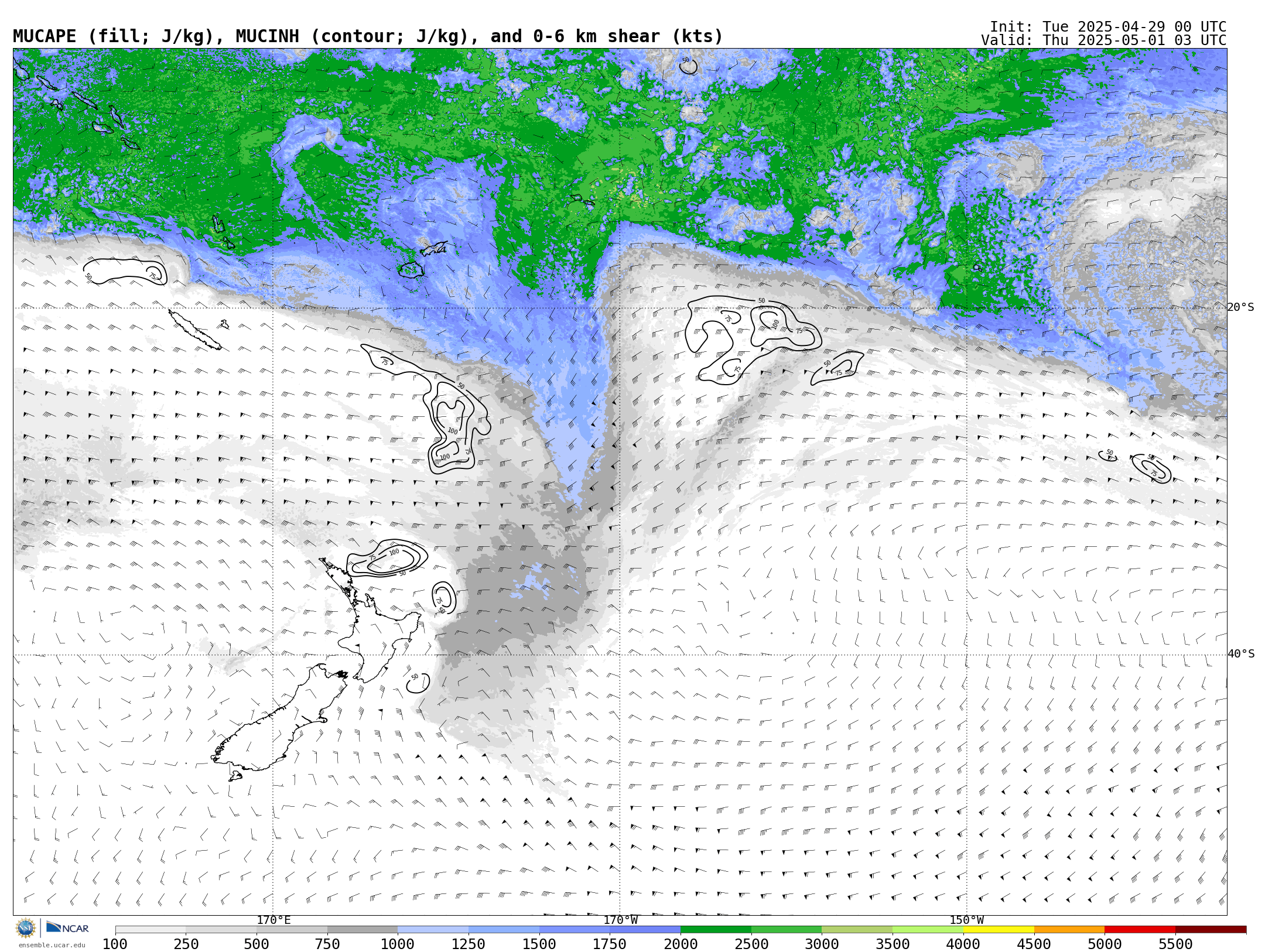Pick the dark red swatch above 5500
The height and width of the screenshot is (952, 1265).
1211,930
